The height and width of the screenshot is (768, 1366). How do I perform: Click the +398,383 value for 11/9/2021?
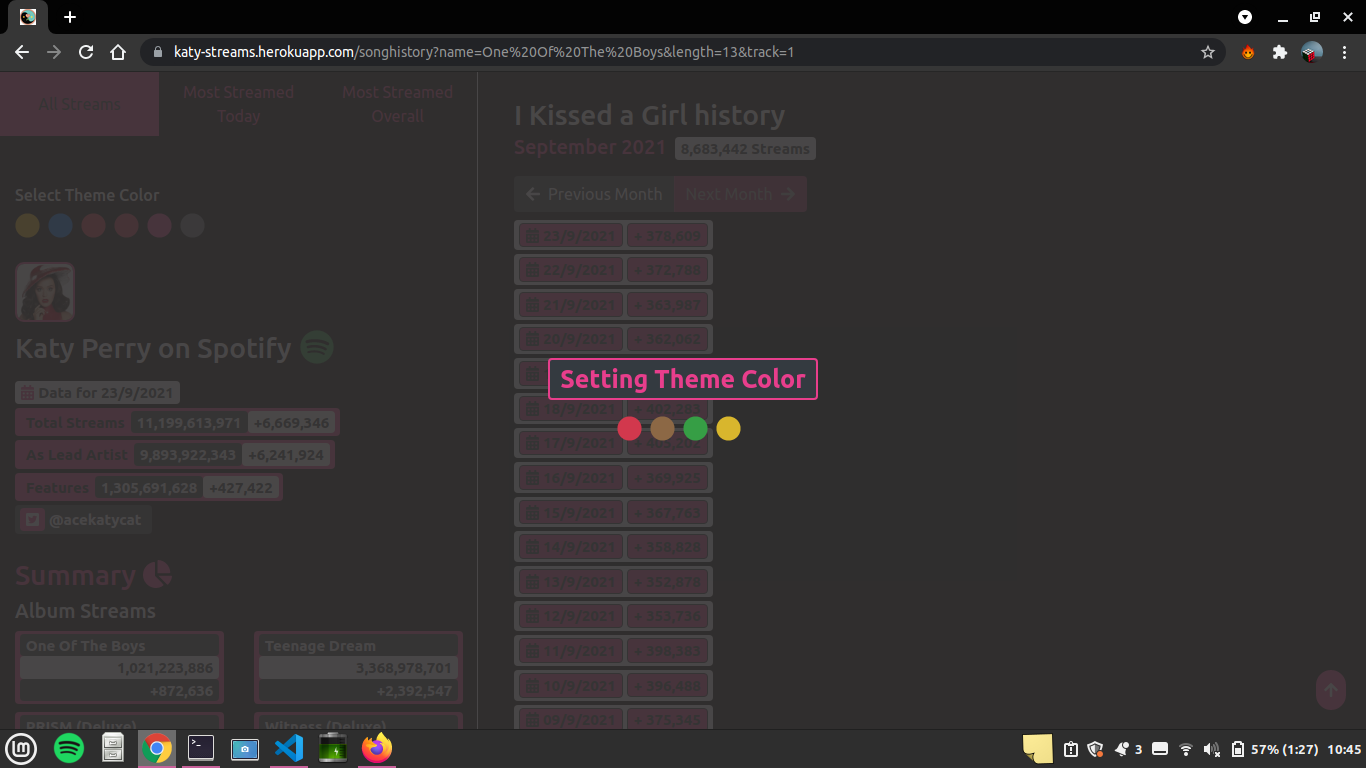(x=668, y=651)
